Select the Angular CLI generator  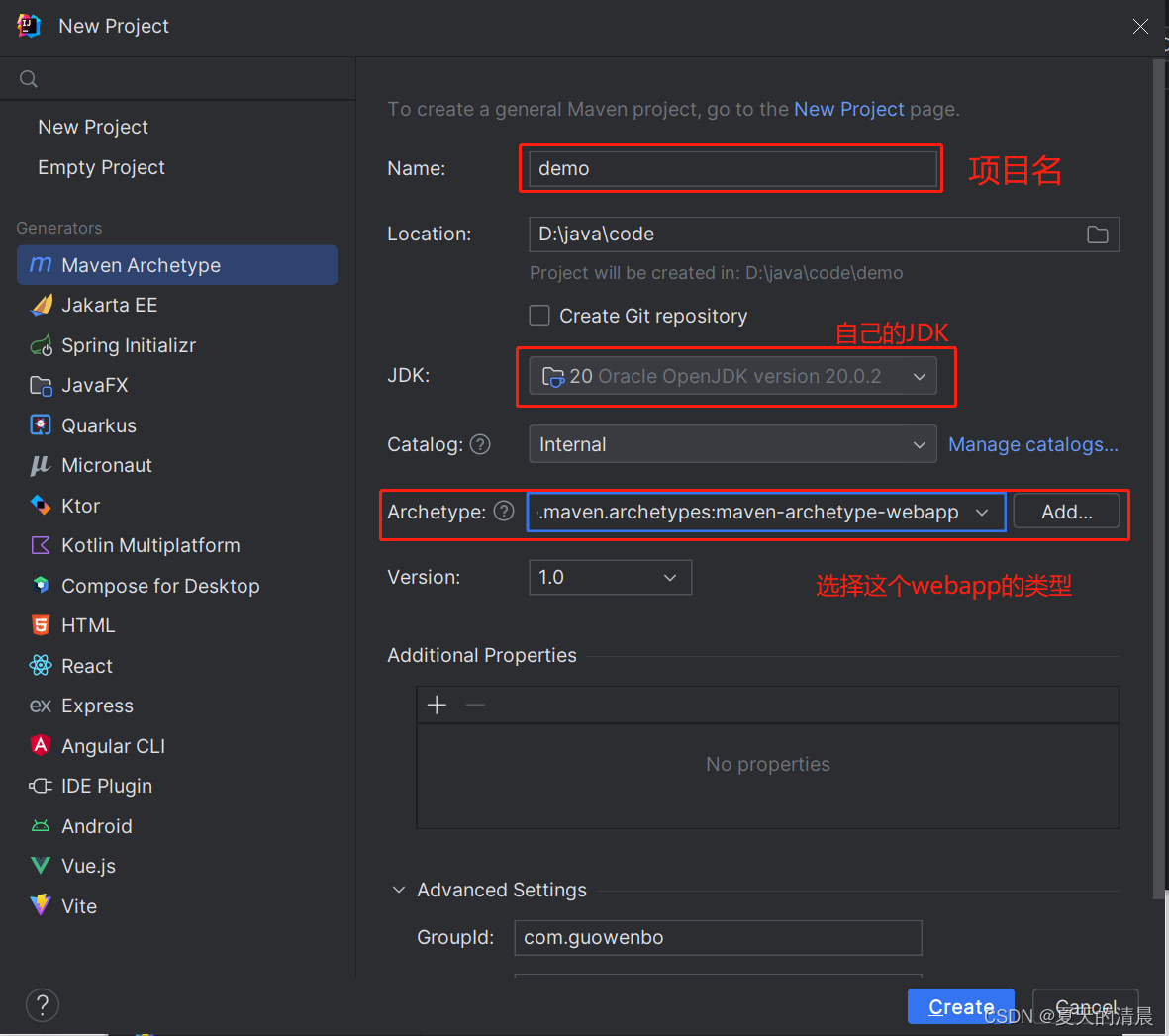coord(177,745)
